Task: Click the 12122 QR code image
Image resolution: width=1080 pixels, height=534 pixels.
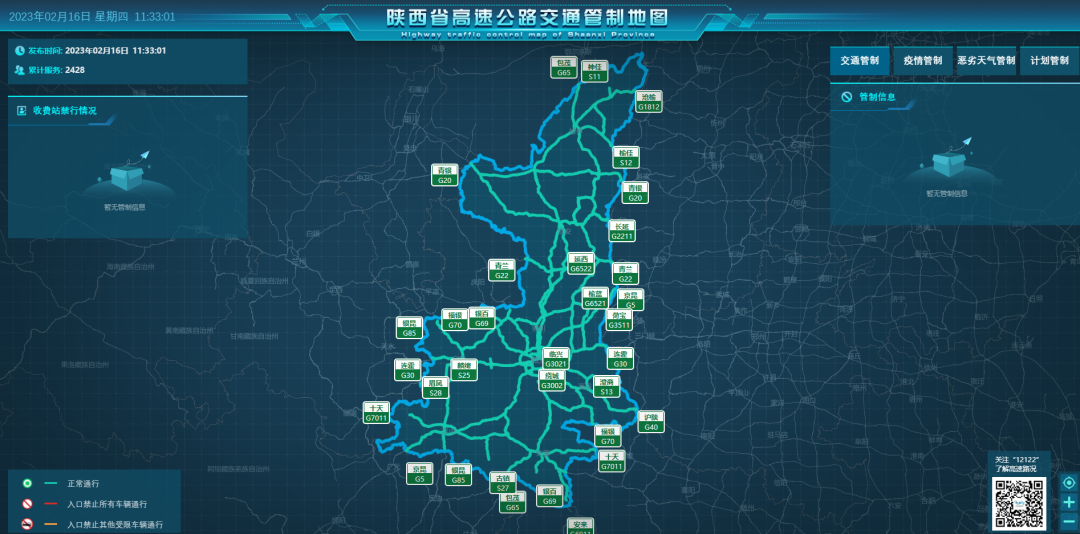Action: [x=1017, y=504]
